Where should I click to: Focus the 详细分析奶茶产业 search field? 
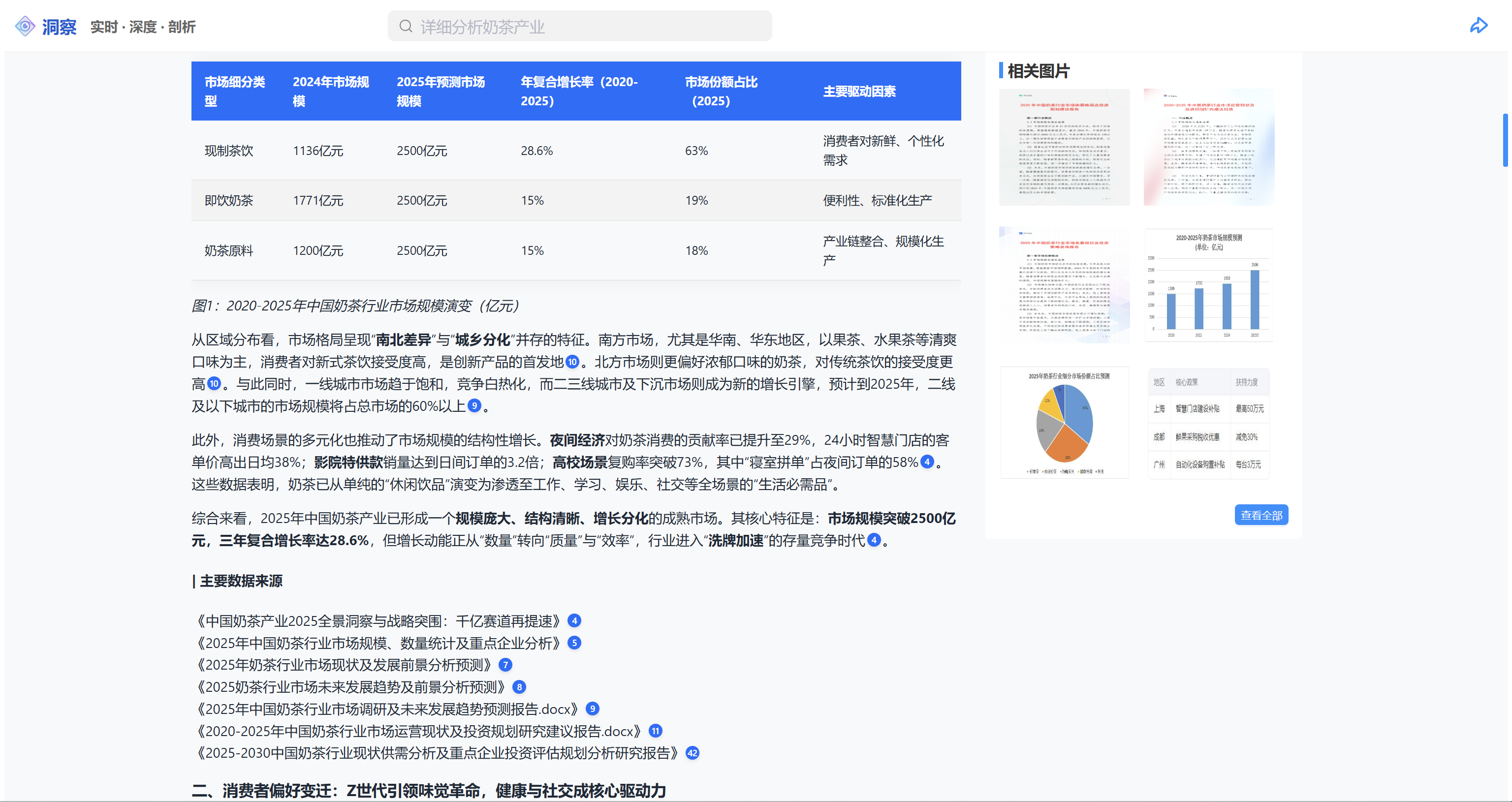pos(587,27)
